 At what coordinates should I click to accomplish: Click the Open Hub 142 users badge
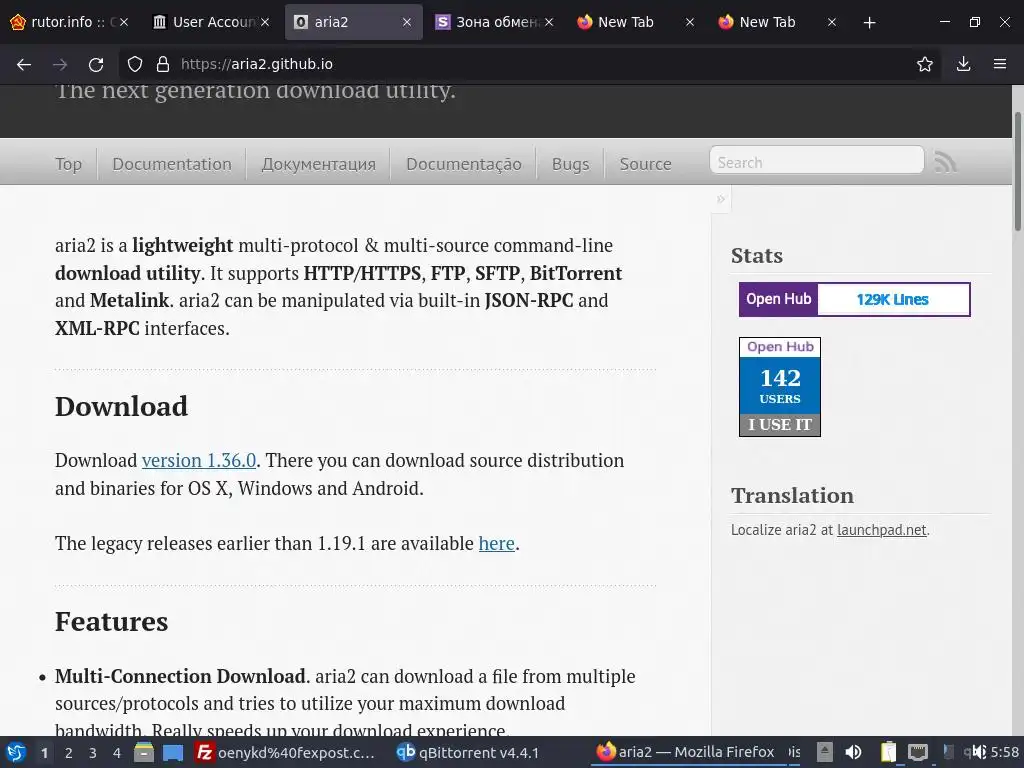pos(780,387)
